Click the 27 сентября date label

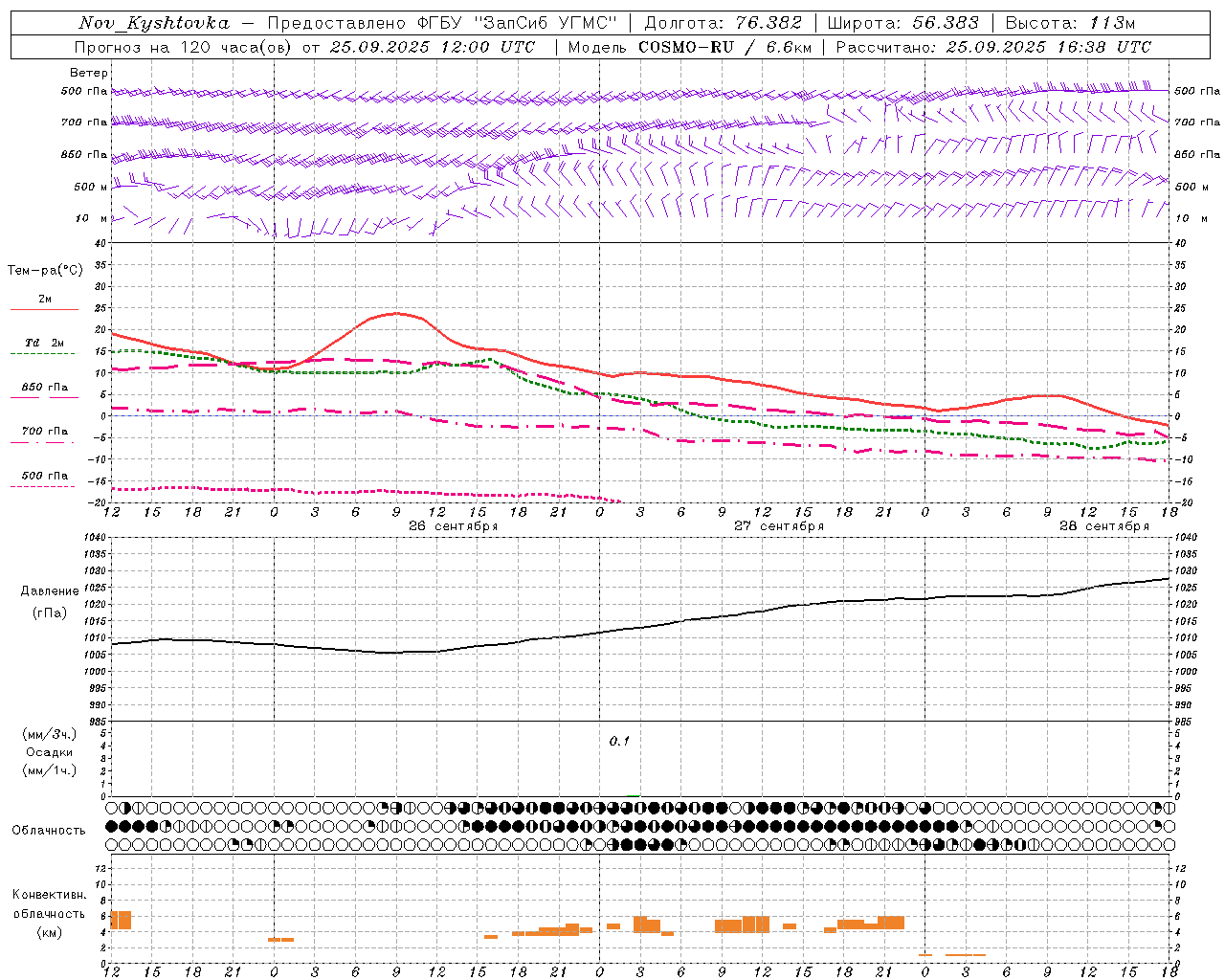pos(778,526)
